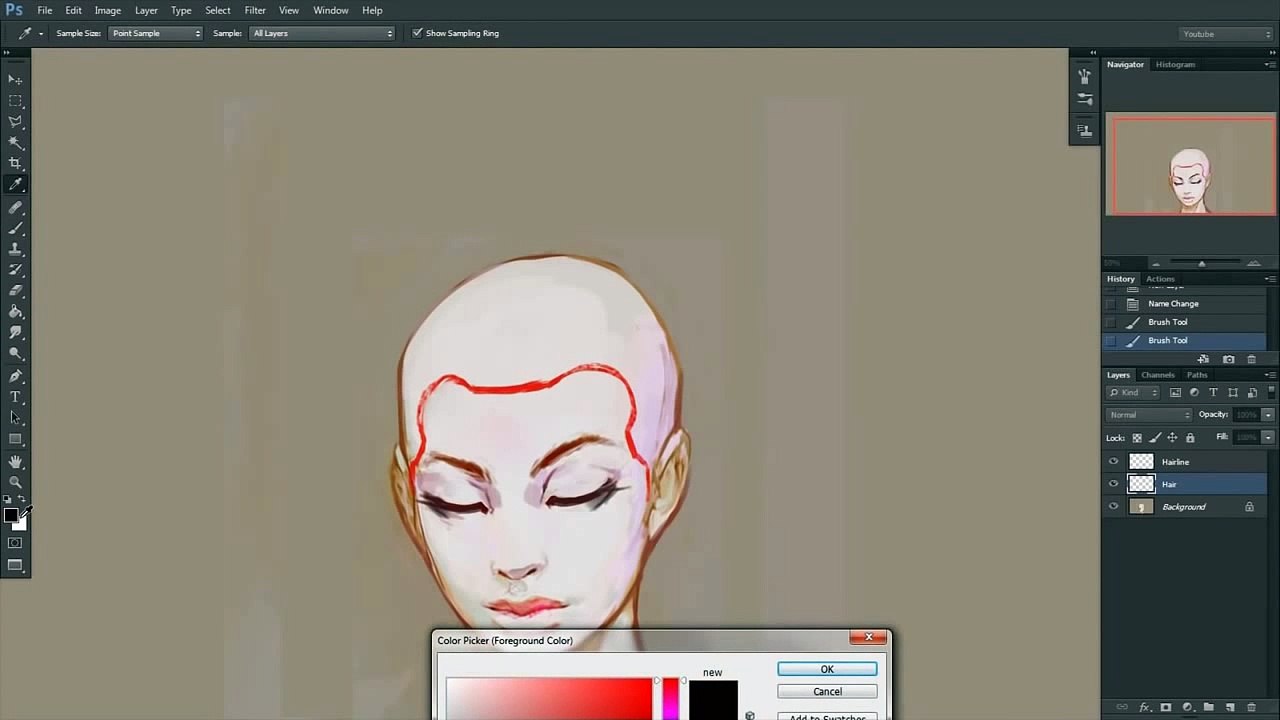Select the Polygonal Lasso tool
1280x720 pixels.
15,122
